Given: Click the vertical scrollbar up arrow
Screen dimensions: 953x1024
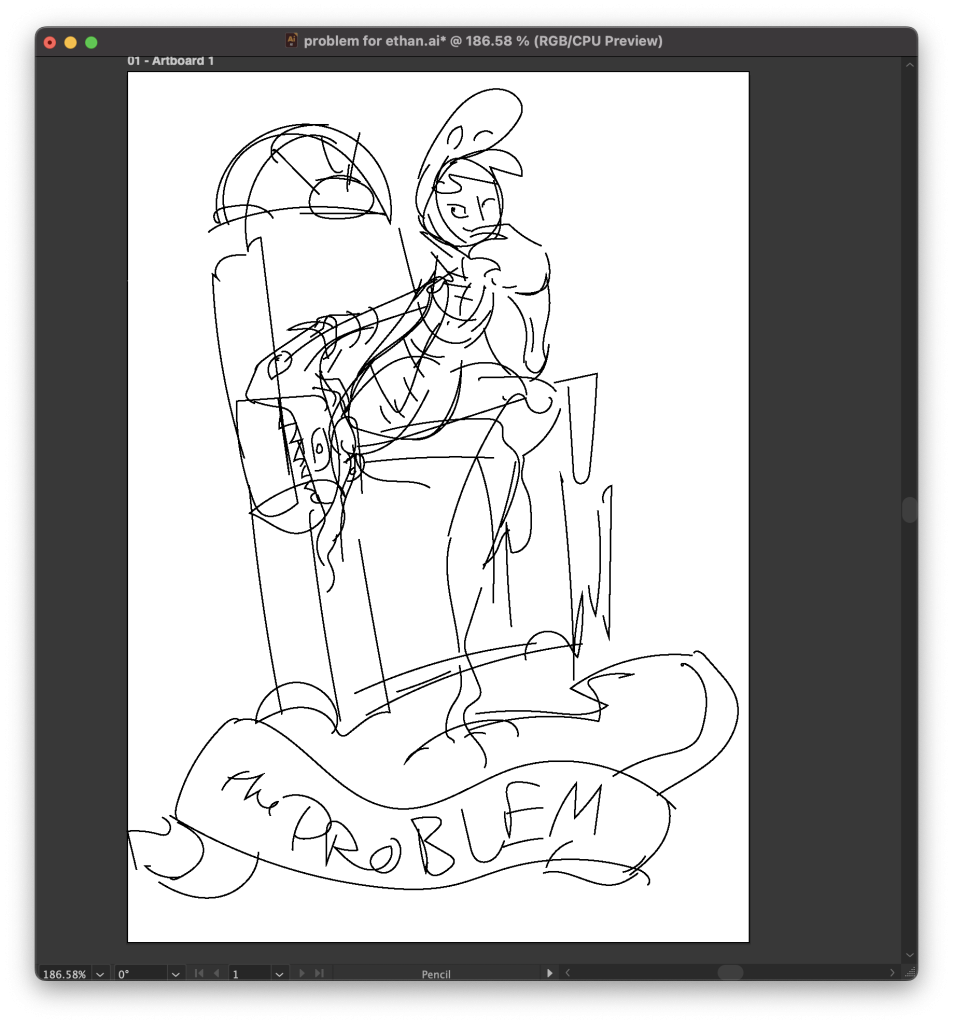Looking at the screenshot, I should pyautogui.click(x=909, y=65).
